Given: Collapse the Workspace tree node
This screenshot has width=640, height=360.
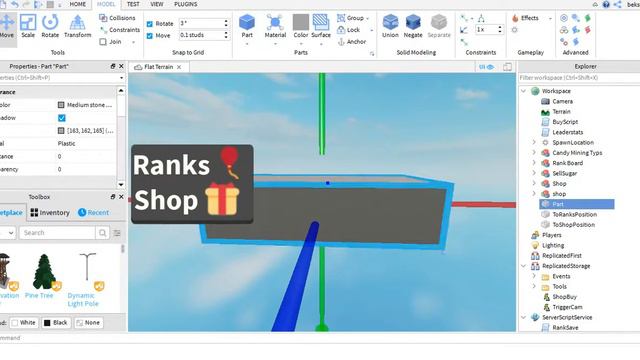Looking at the screenshot, I should pos(524,91).
